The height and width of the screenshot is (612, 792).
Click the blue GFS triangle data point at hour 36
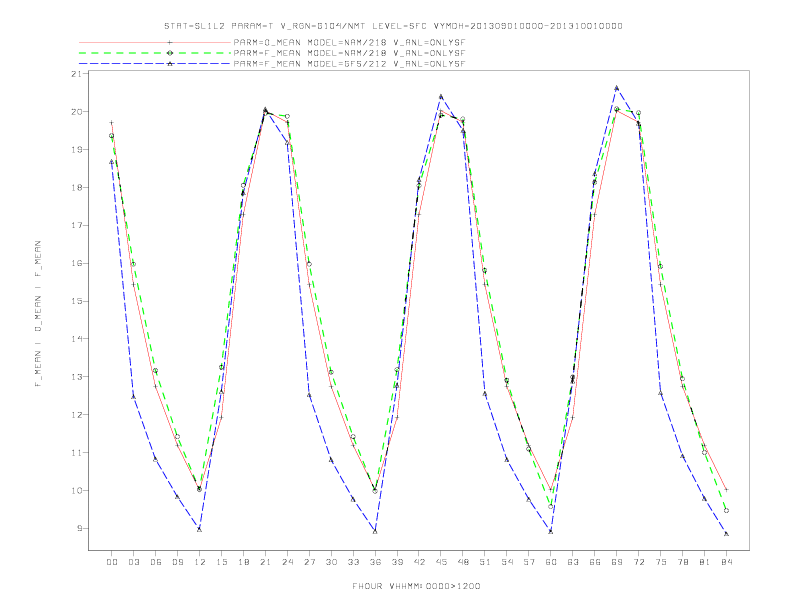coord(375,531)
